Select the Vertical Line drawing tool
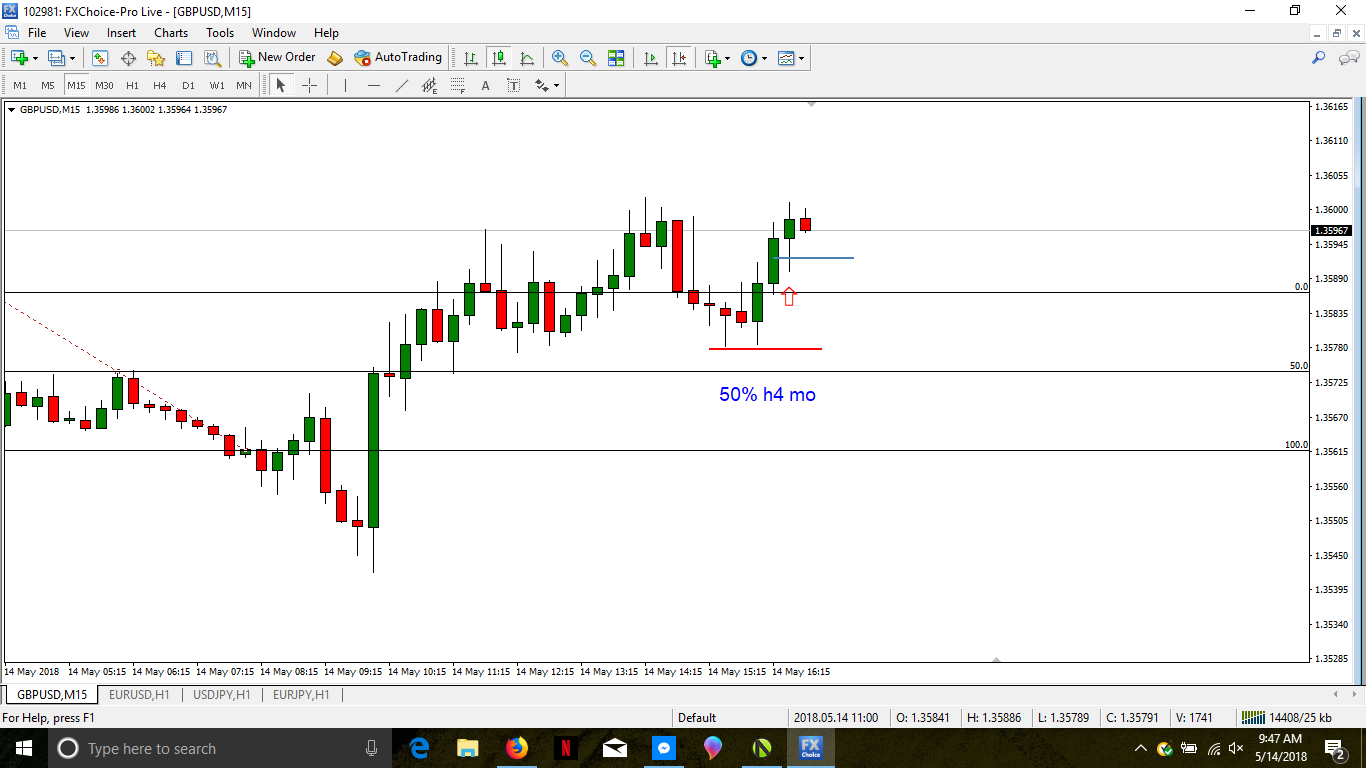Screen dimensions: 1366x768 coord(345,86)
